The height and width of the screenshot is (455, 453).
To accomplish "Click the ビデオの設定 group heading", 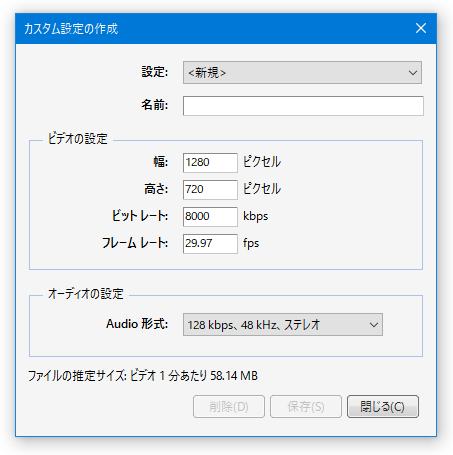I will pyautogui.click(x=78, y=139).
